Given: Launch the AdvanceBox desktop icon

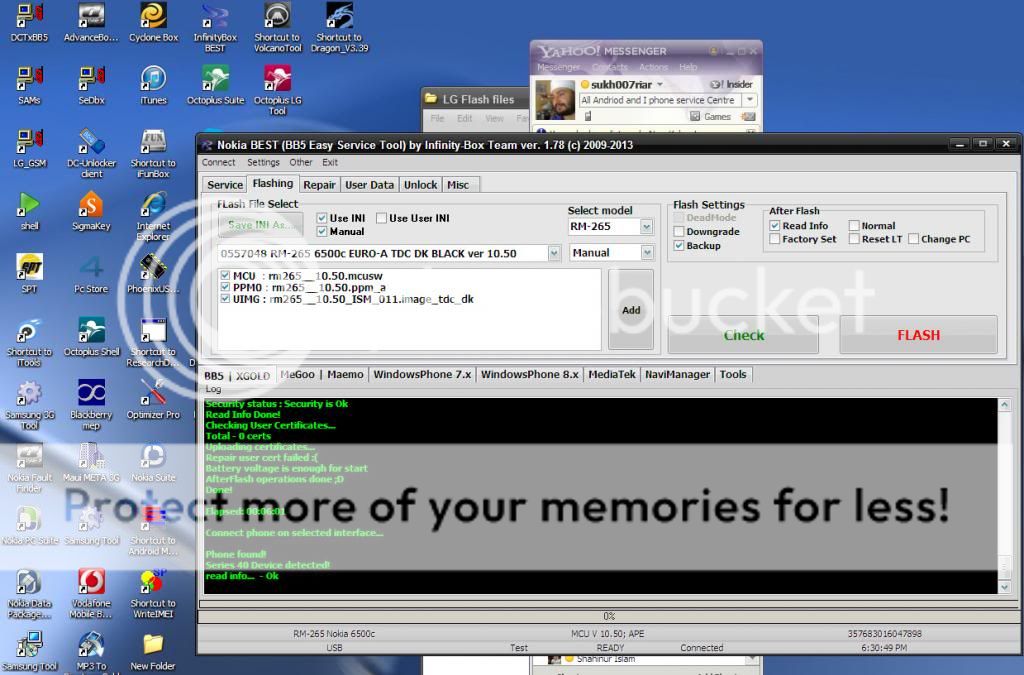Looking at the screenshot, I should point(91,22).
